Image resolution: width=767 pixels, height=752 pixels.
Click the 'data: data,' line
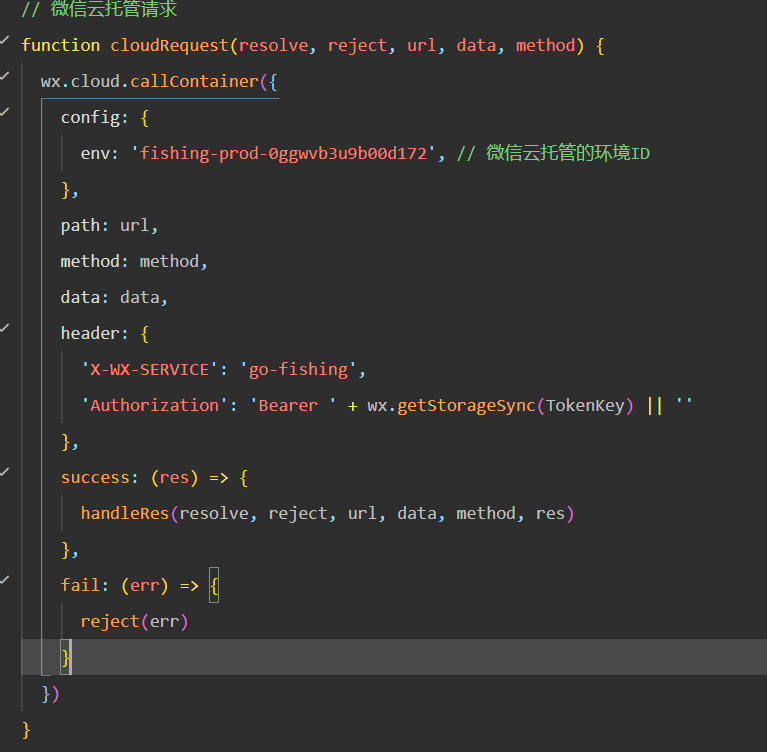(114, 297)
